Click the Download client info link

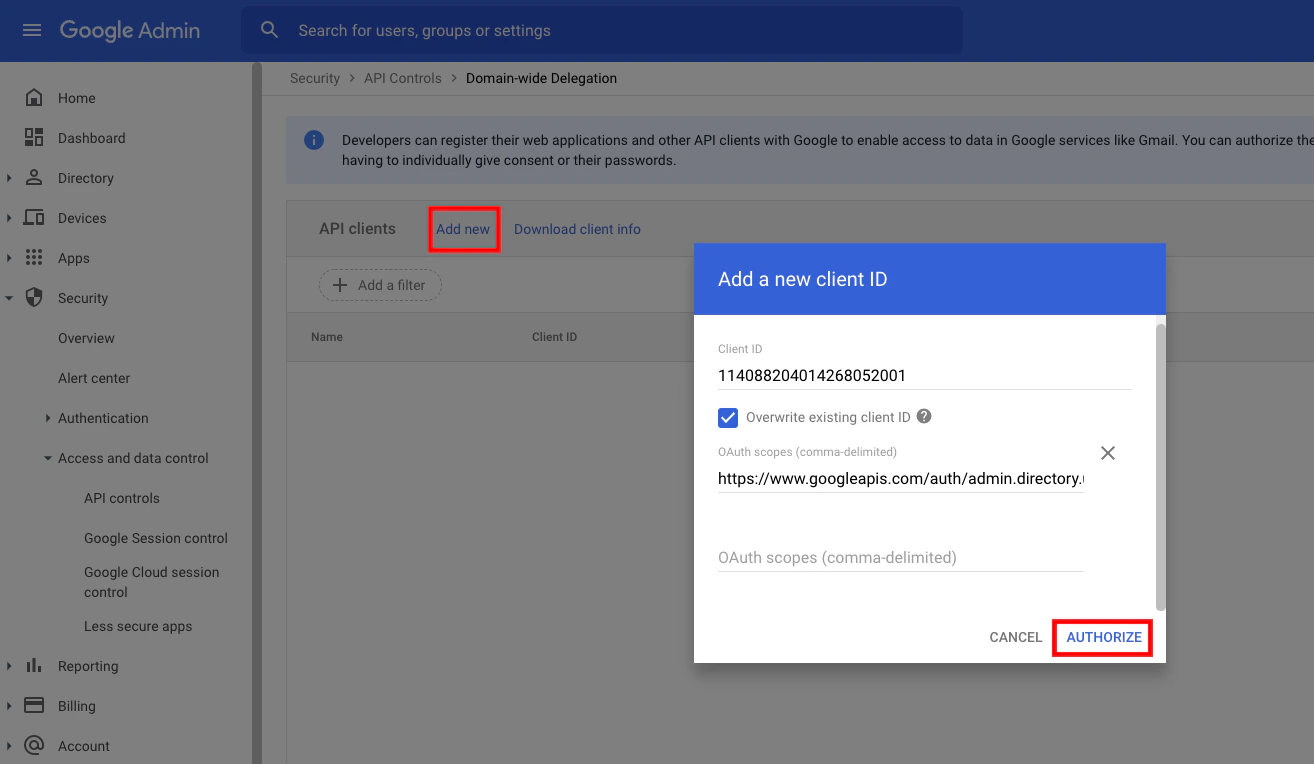577,229
